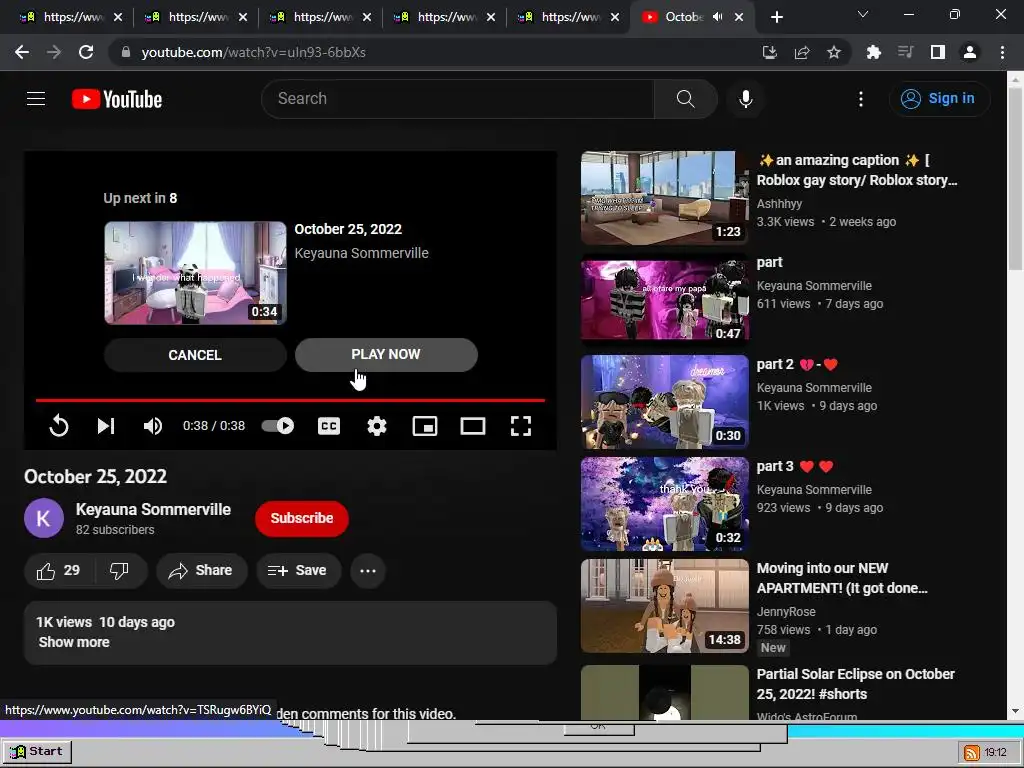Open player settings gear
1024x768 pixels.
377,426
